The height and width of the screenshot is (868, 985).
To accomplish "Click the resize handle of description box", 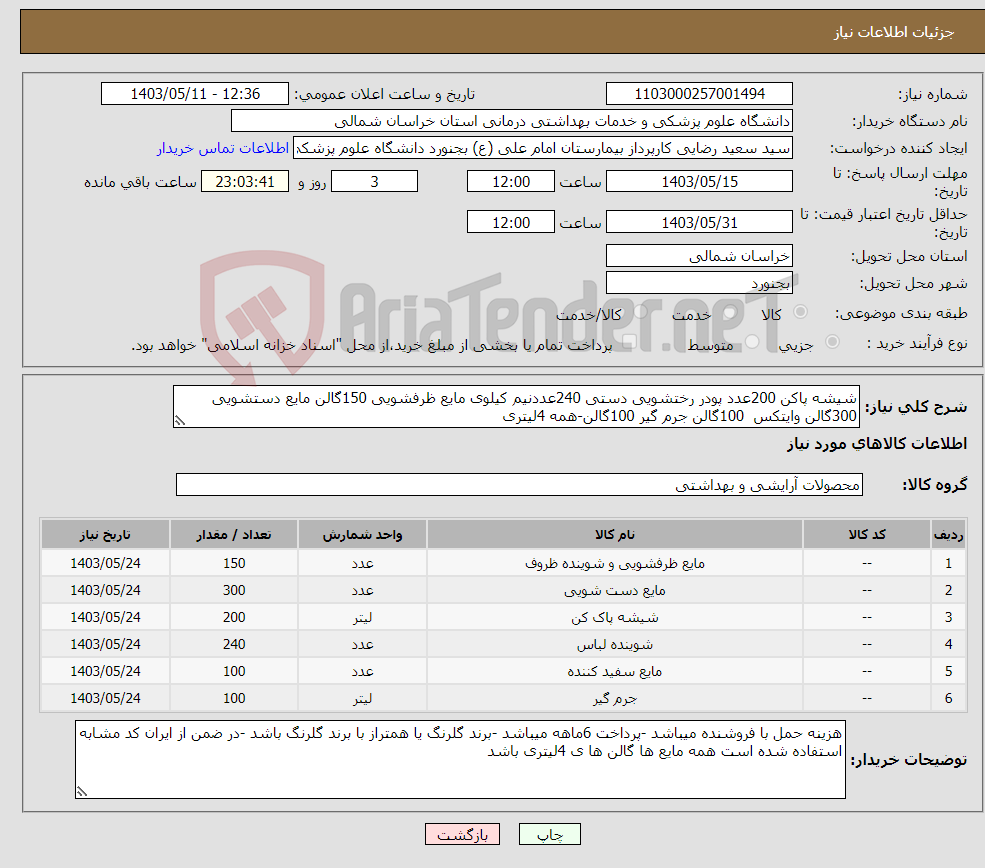I will [180, 421].
